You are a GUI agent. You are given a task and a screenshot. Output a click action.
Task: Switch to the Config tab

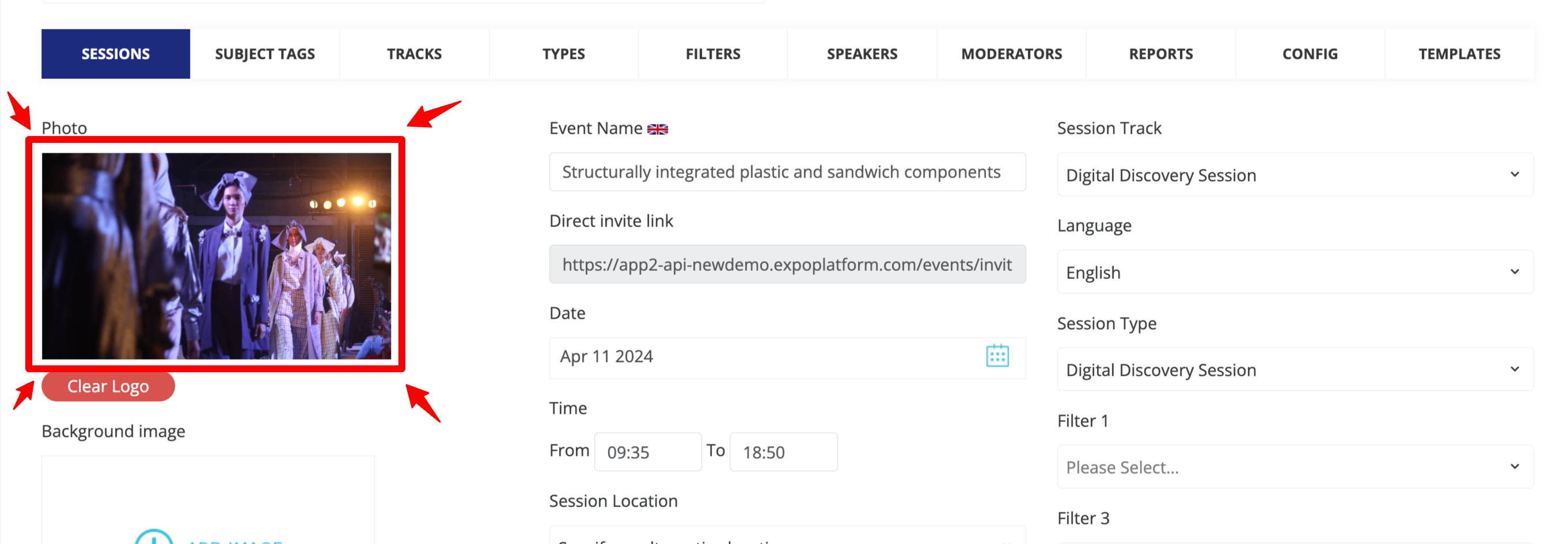pyautogui.click(x=1309, y=54)
